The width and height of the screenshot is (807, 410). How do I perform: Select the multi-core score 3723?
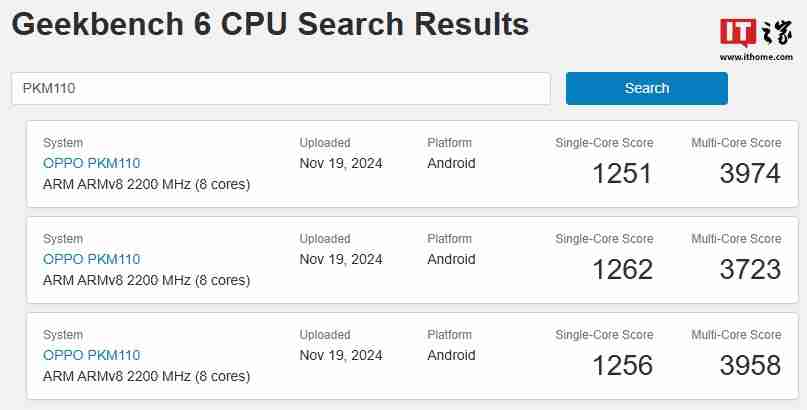coord(749,269)
